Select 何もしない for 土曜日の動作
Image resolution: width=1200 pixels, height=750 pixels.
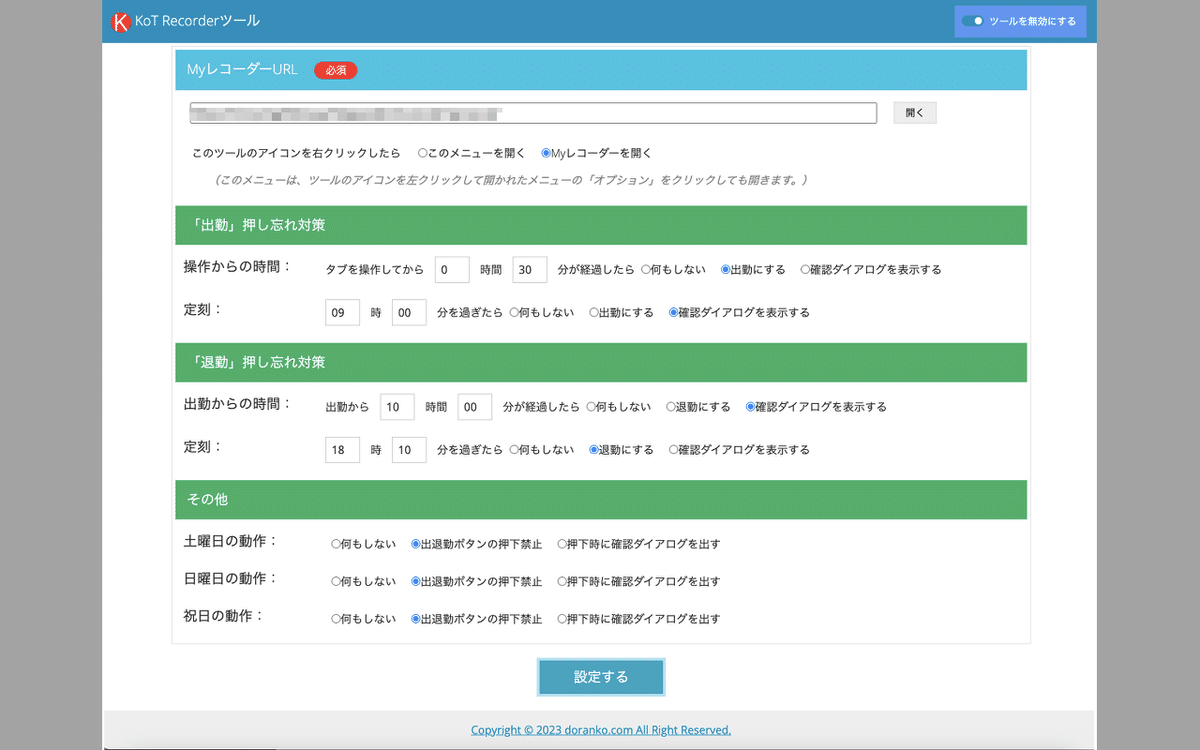pyautogui.click(x=336, y=545)
